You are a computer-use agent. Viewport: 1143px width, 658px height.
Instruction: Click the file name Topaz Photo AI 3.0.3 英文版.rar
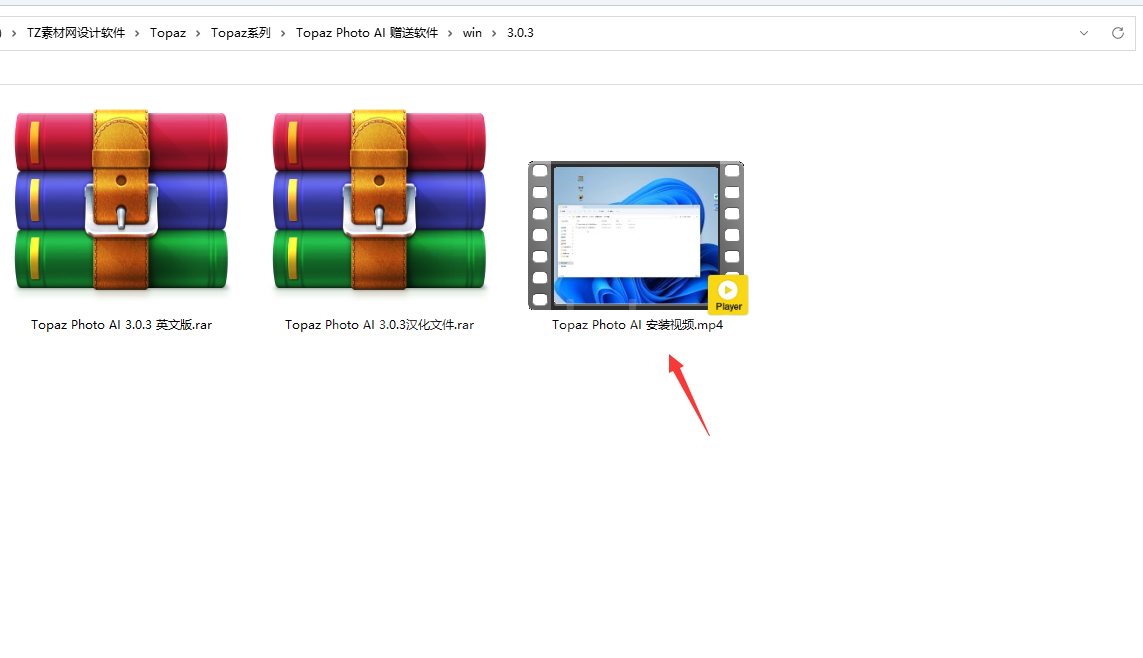[x=121, y=325]
